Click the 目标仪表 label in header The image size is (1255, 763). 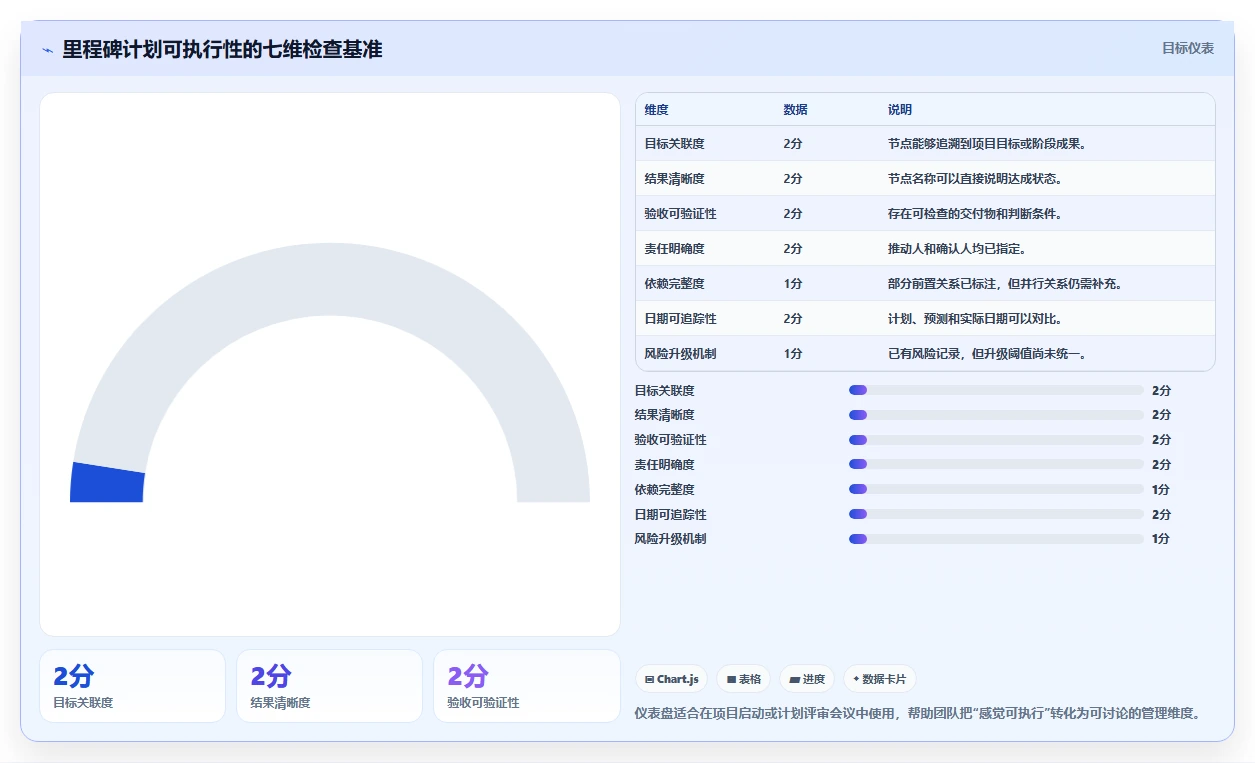point(1188,48)
